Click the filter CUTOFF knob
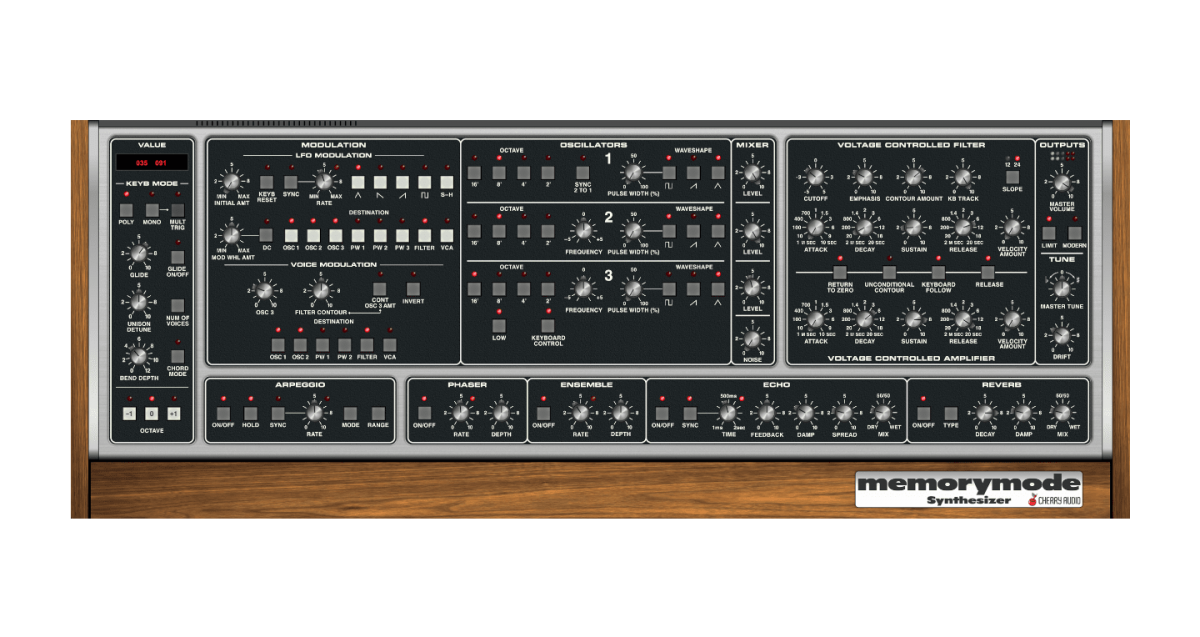 click(815, 178)
